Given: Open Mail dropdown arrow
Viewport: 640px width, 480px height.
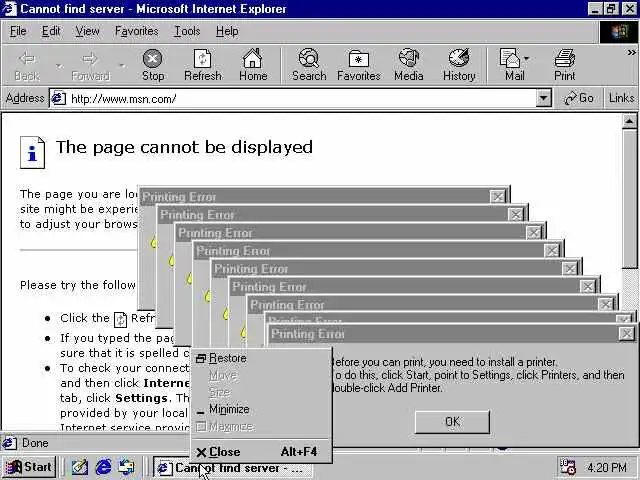Looking at the screenshot, I should 527,58.
